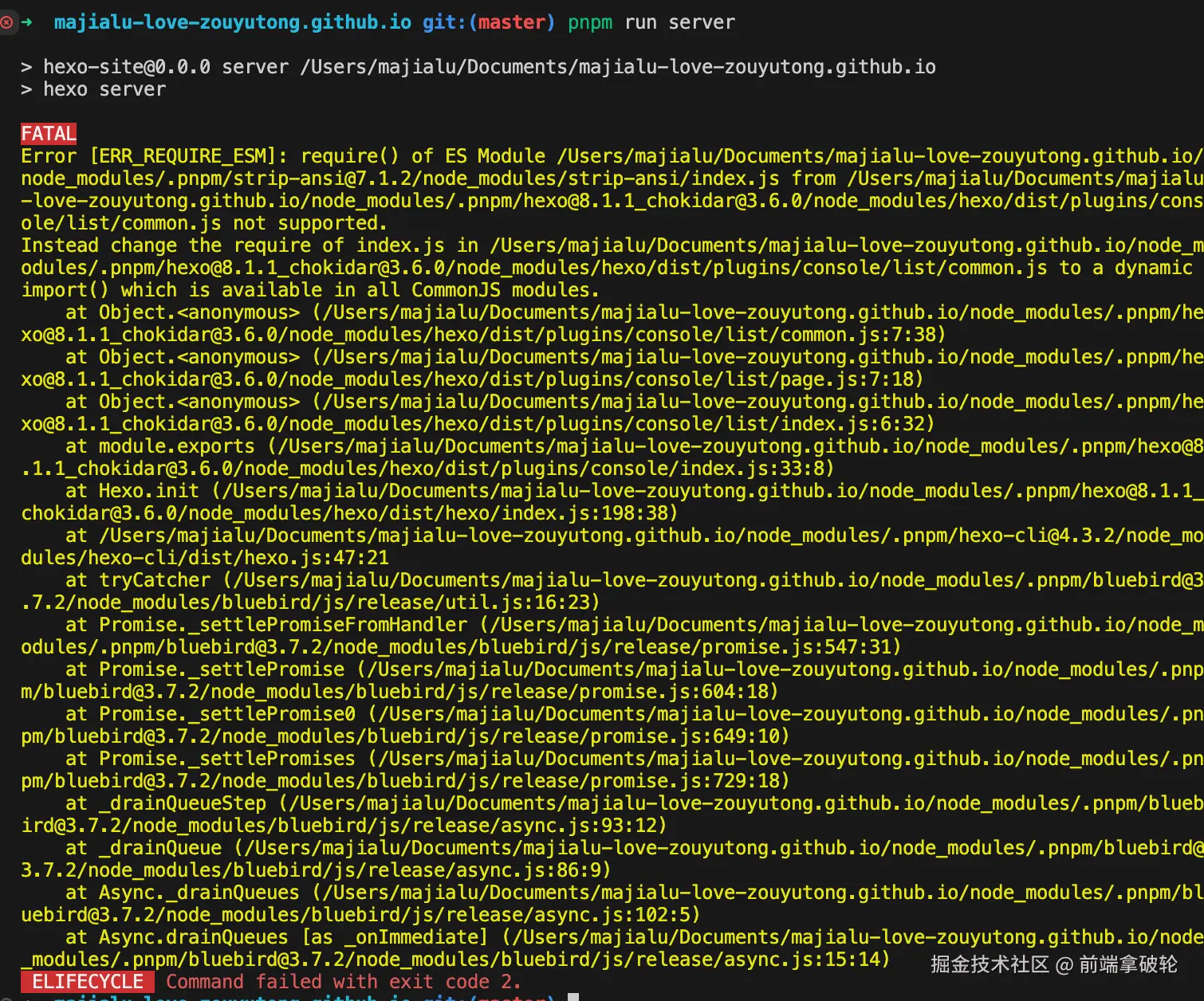
Task: Click the "hexo.js:47:21" stack location
Action: [x=317, y=558]
